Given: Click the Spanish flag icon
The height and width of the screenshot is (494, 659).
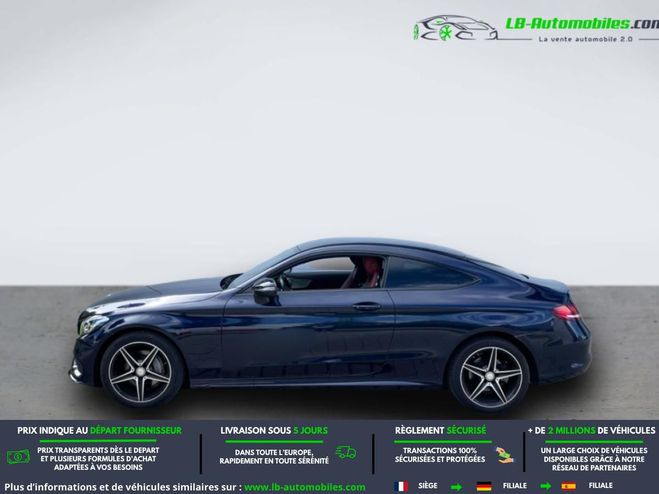Looking at the screenshot, I should (x=569, y=486).
